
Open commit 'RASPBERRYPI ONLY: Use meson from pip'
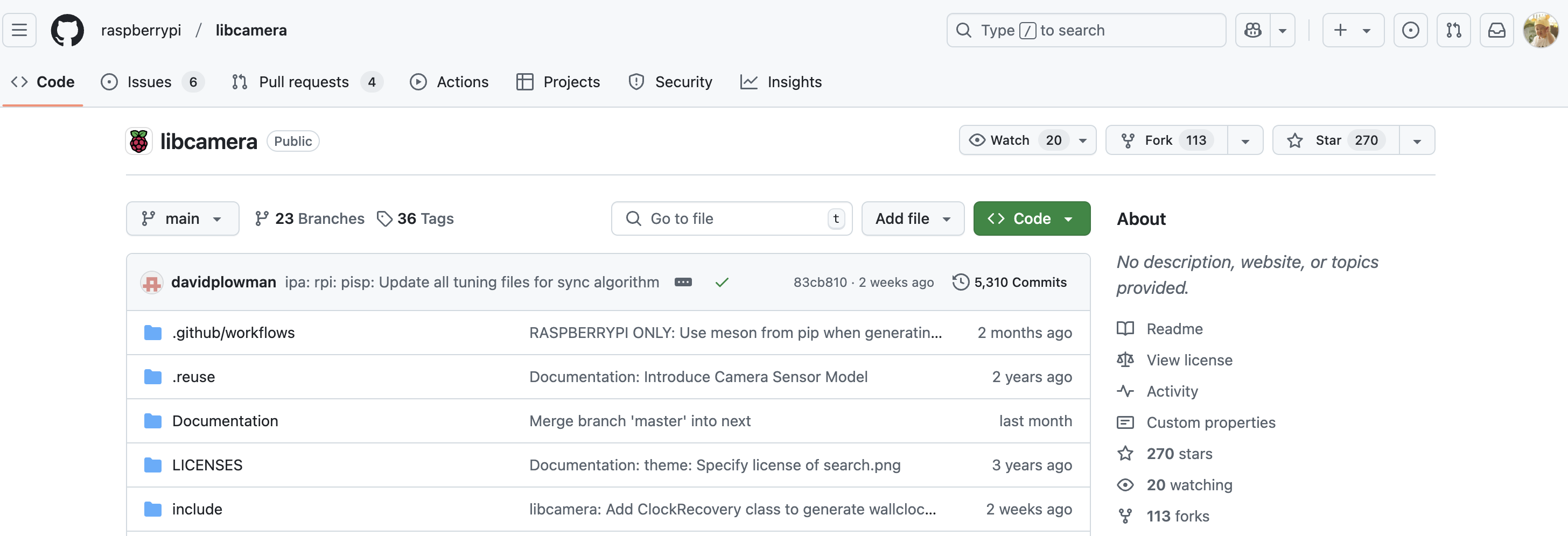pyautogui.click(x=736, y=333)
